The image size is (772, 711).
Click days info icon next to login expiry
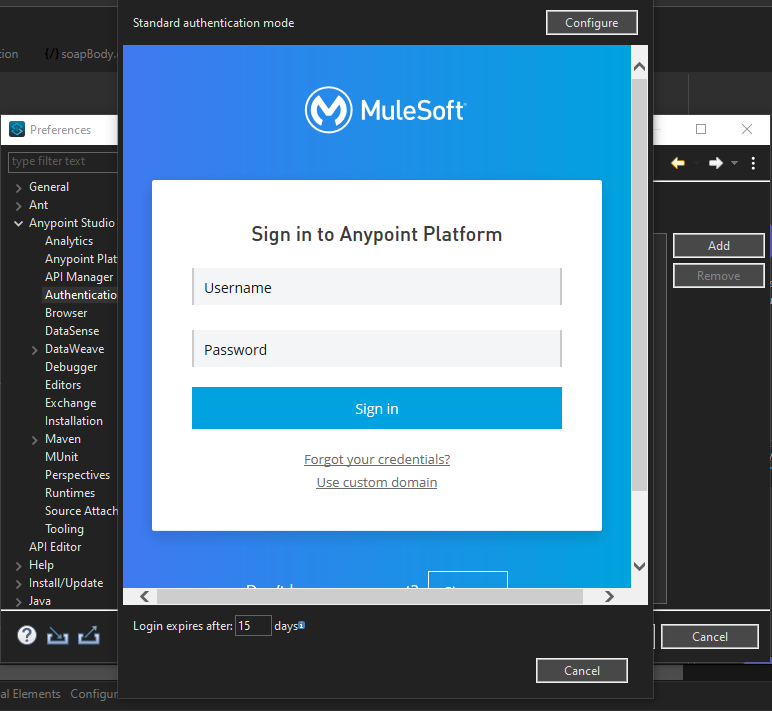pos(302,625)
